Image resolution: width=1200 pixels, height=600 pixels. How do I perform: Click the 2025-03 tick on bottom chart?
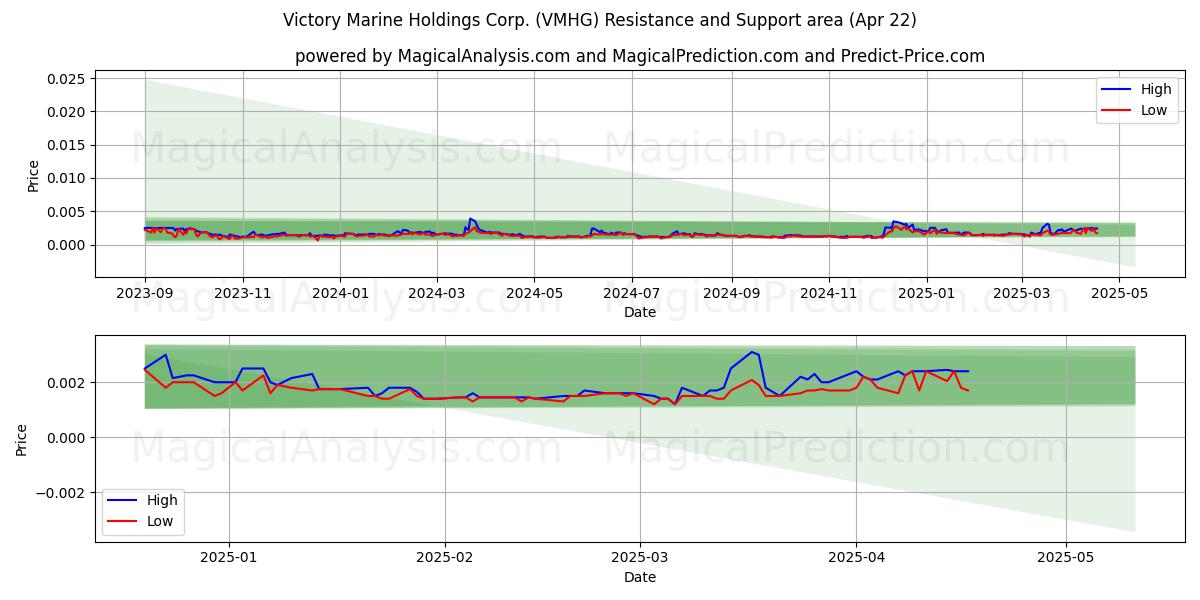click(x=639, y=557)
